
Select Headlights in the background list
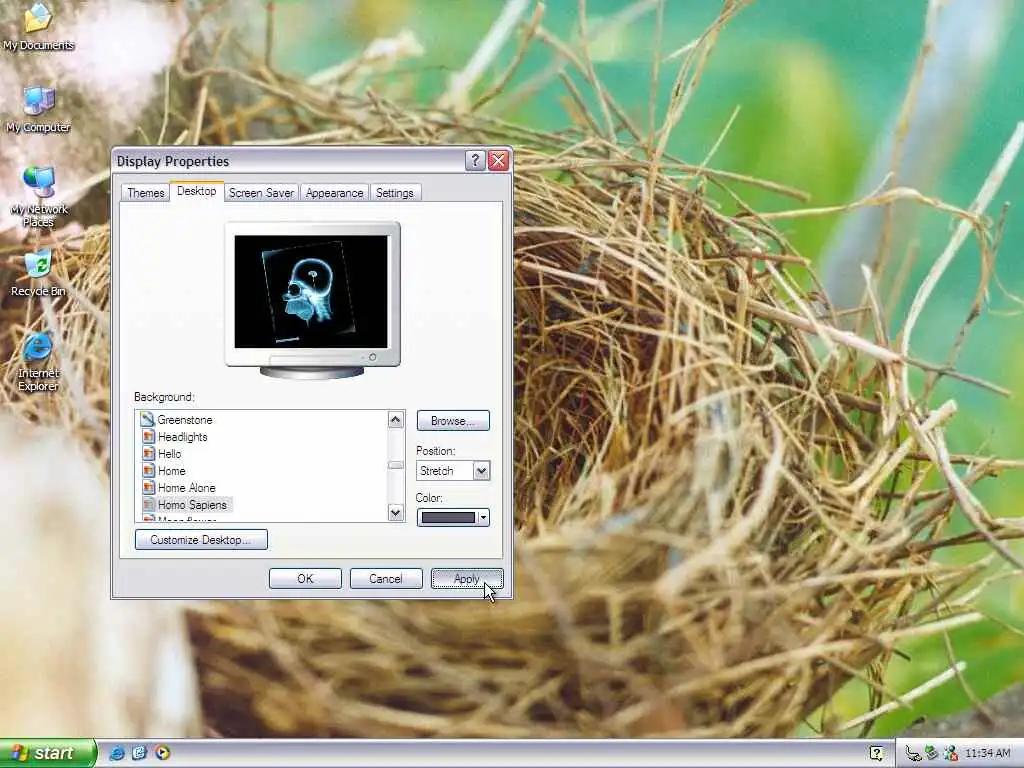pos(183,436)
